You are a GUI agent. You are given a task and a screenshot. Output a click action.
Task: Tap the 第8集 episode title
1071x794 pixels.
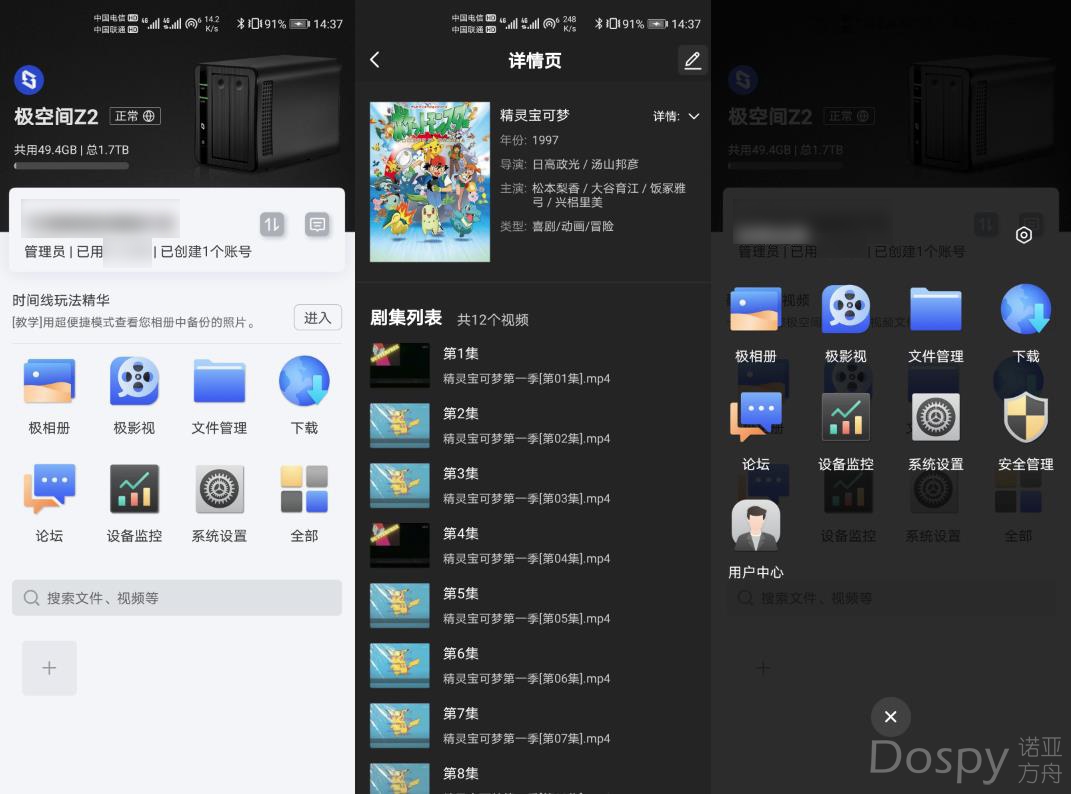point(461,774)
